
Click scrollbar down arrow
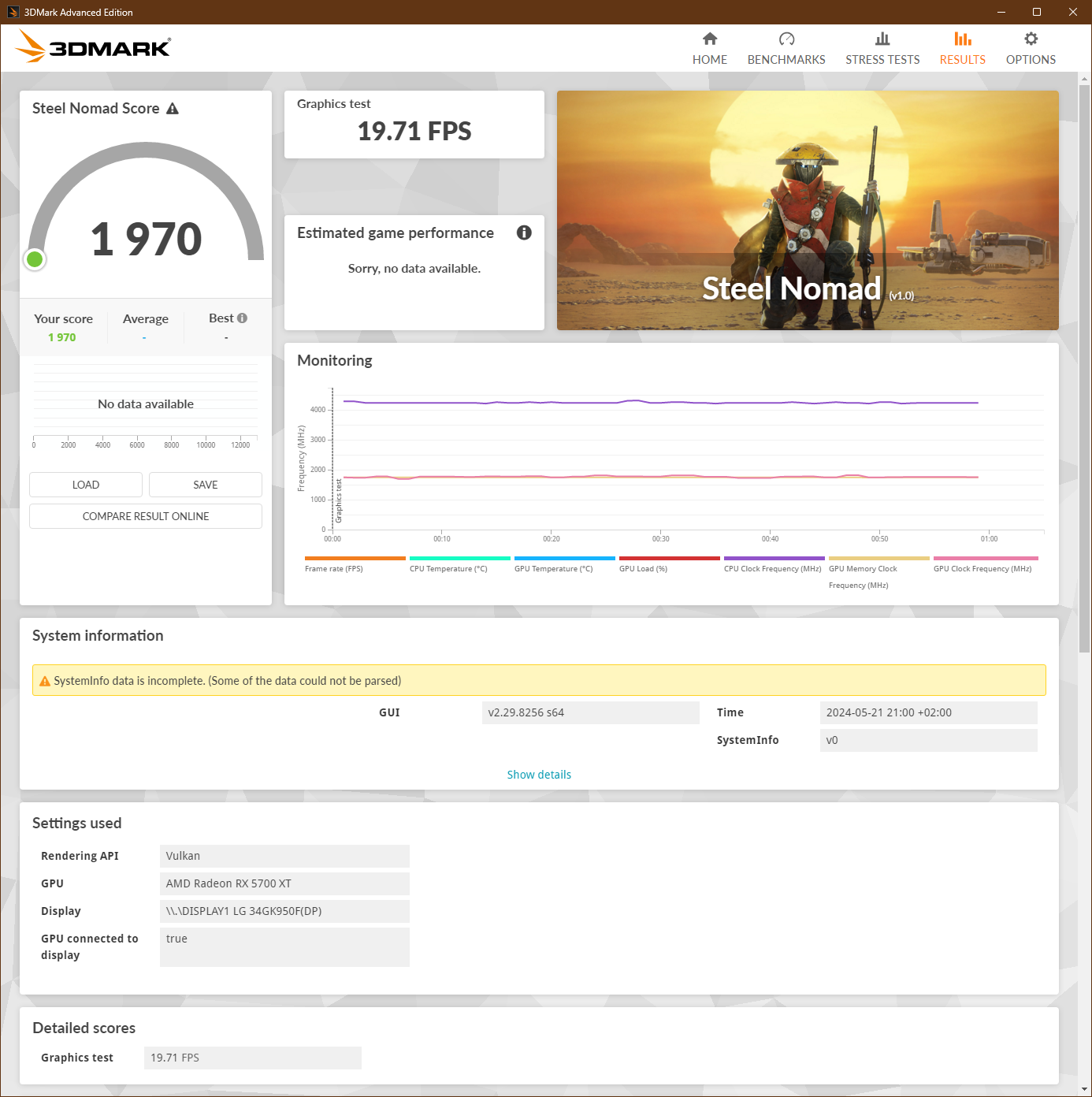(1085, 1089)
